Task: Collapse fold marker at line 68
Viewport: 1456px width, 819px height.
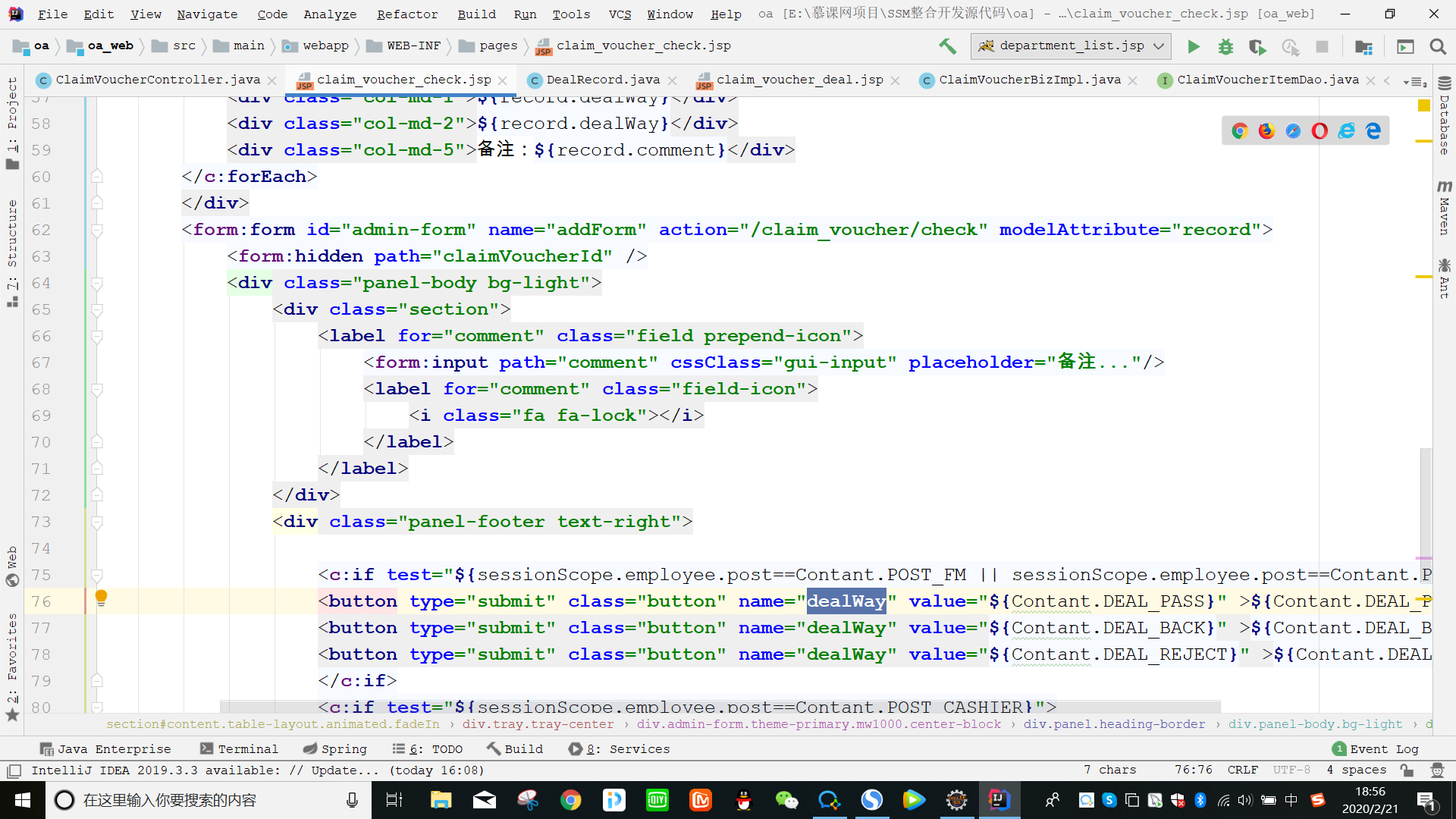Action: click(97, 389)
